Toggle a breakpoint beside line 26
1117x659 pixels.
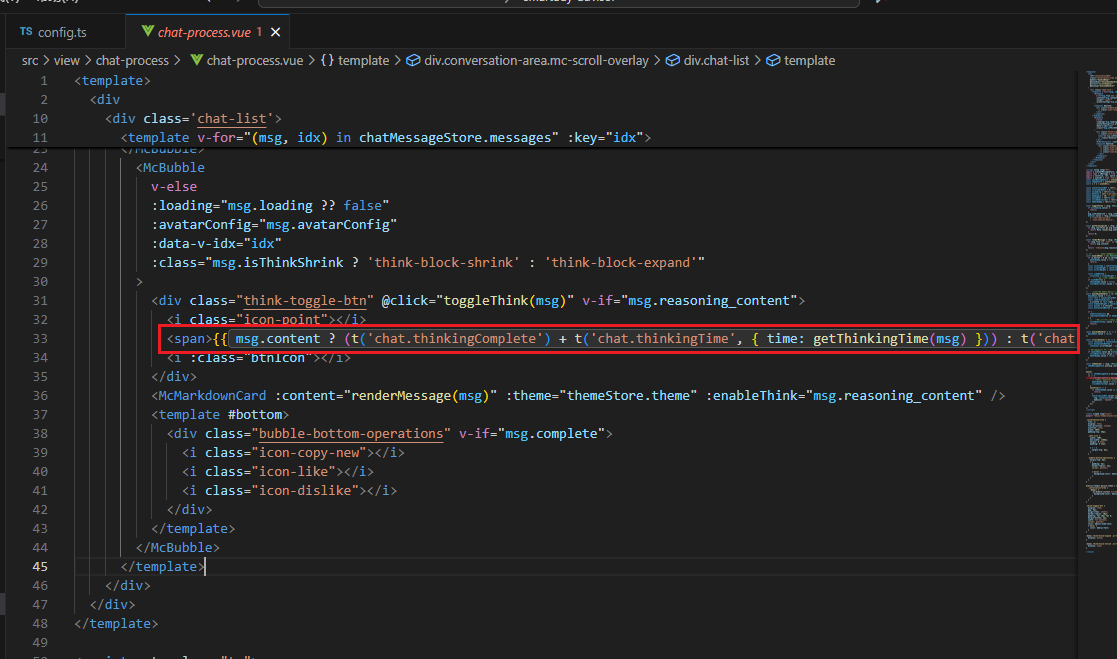pyautogui.click(x=22, y=204)
